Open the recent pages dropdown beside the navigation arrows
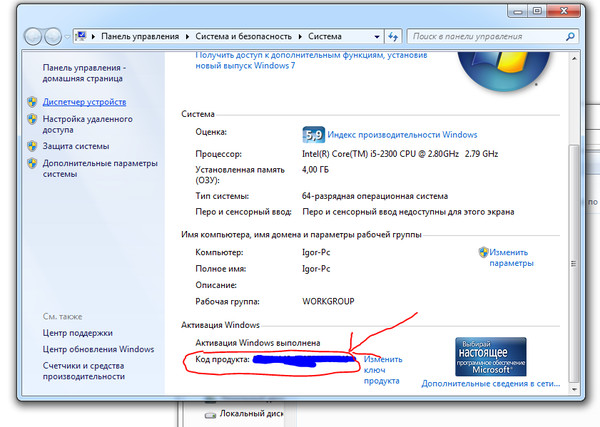 pyautogui.click(x=67, y=37)
